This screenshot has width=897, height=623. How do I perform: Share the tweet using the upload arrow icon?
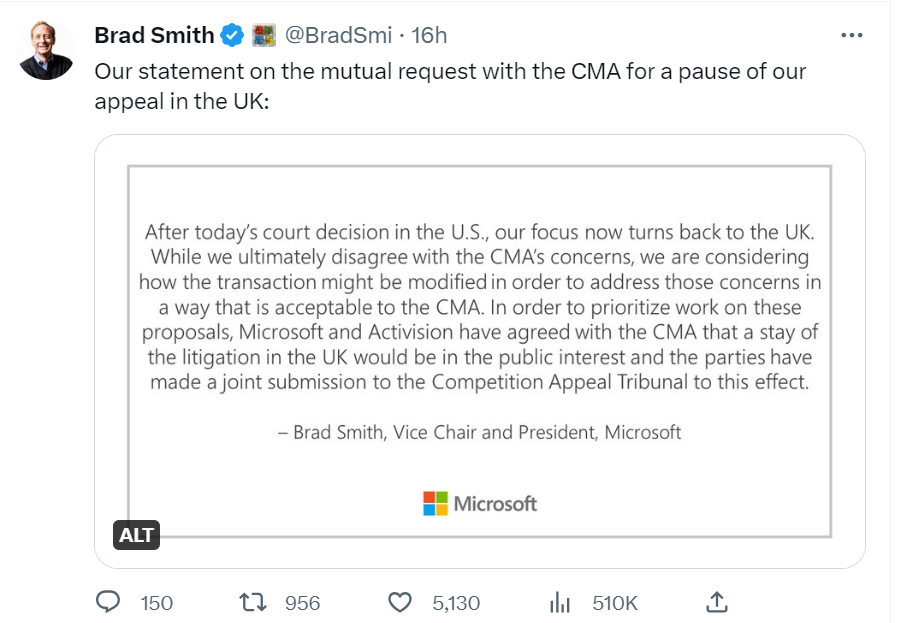click(716, 601)
